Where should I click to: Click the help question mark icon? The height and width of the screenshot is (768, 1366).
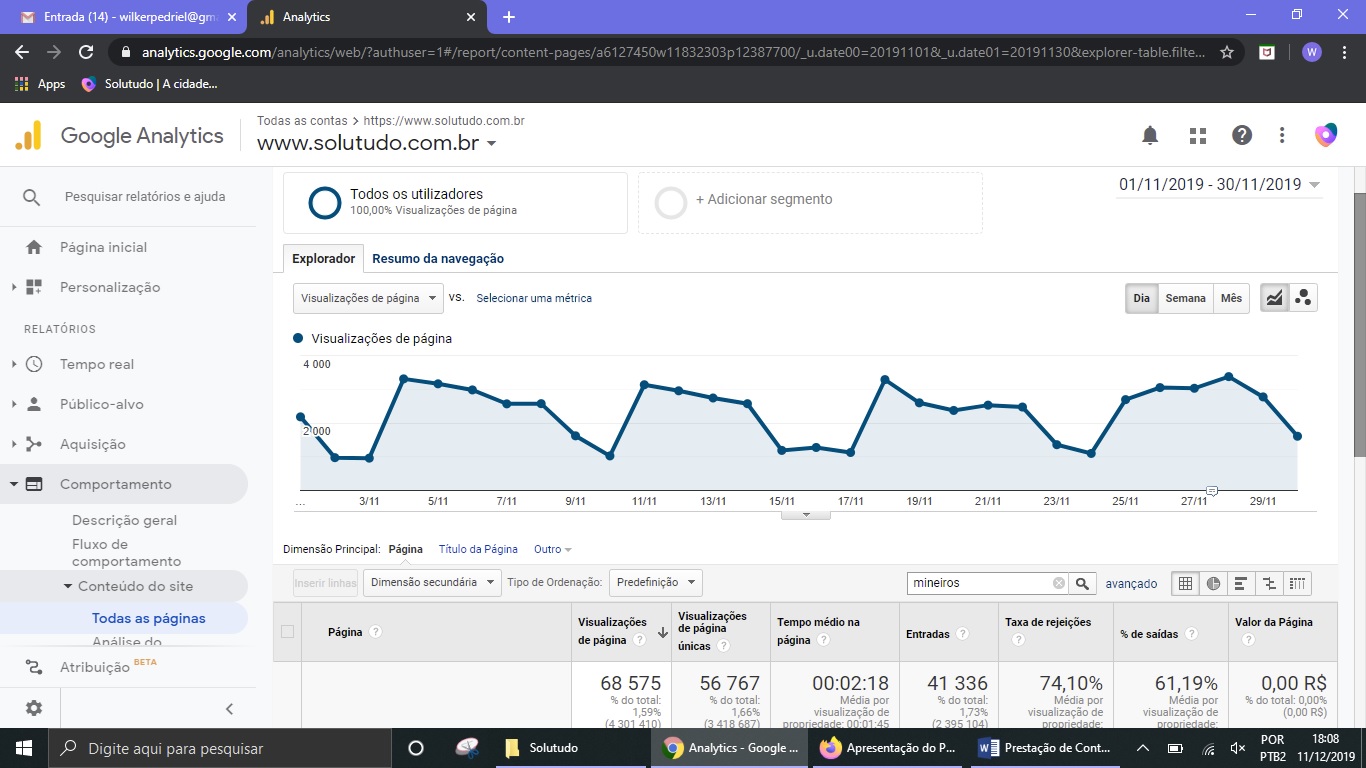(x=1242, y=135)
